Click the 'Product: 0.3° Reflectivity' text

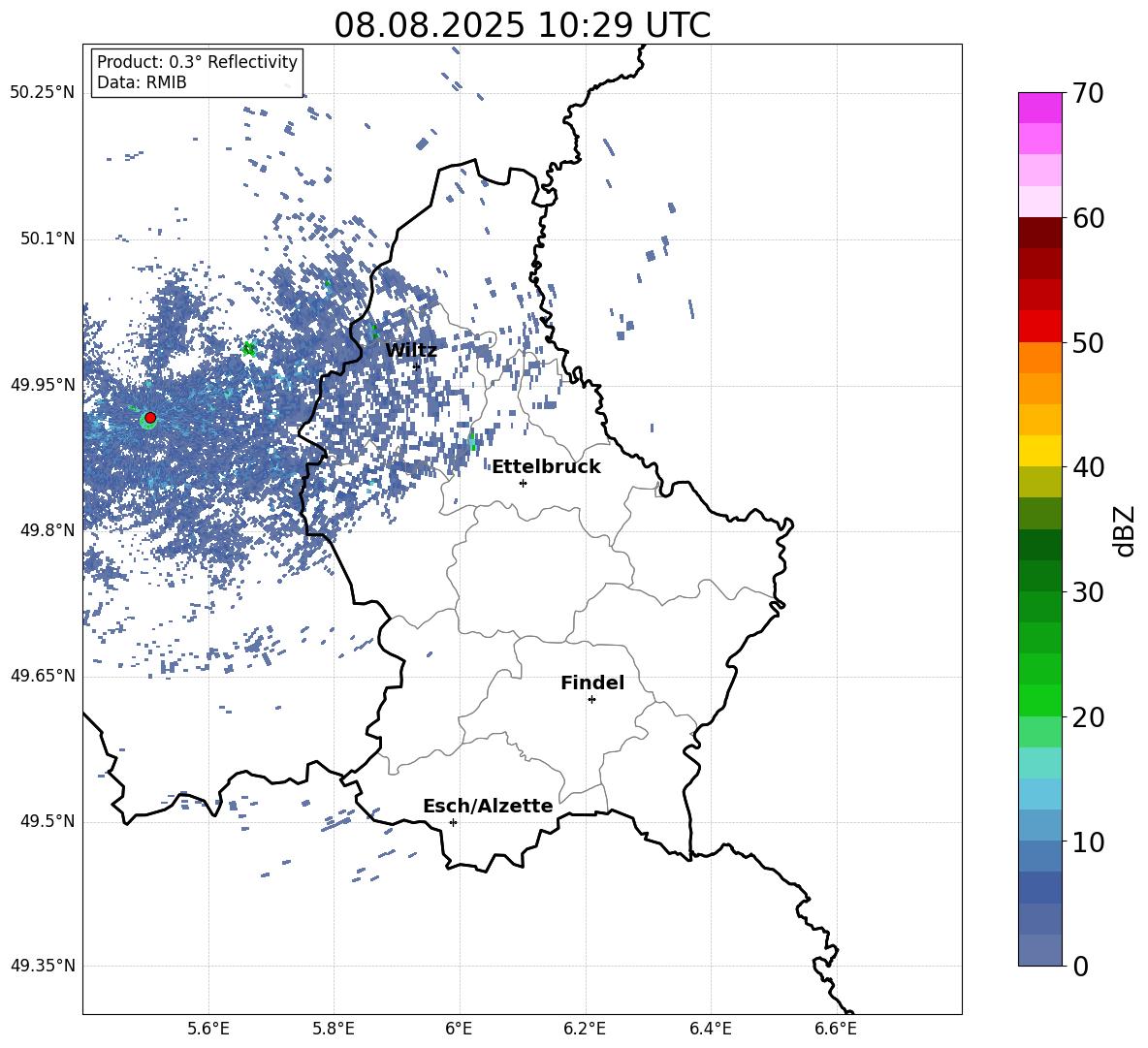pyautogui.click(x=197, y=62)
